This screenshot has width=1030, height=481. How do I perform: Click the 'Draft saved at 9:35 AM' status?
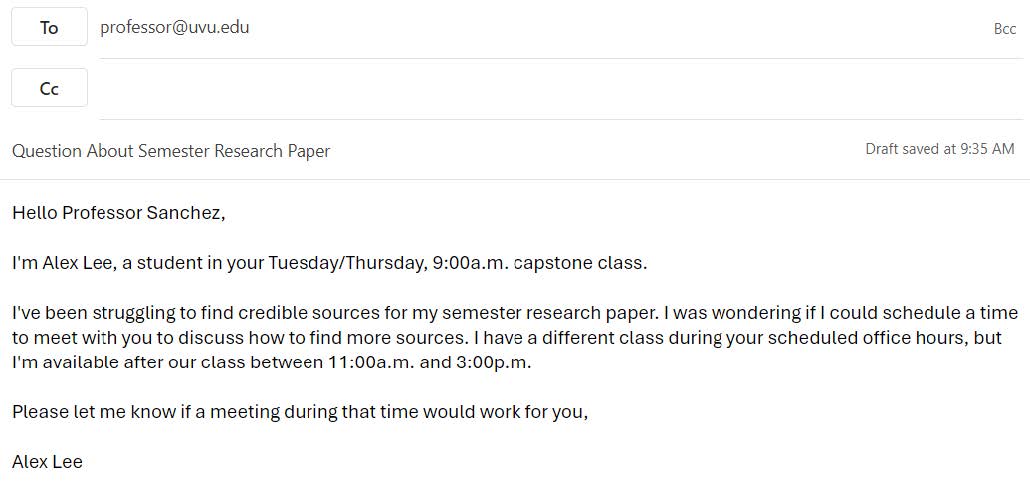[939, 149]
